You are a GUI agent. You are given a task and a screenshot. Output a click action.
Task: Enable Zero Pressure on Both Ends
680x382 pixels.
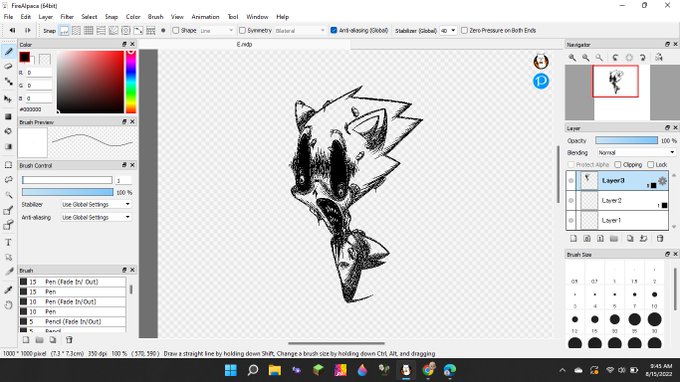(x=464, y=30)
